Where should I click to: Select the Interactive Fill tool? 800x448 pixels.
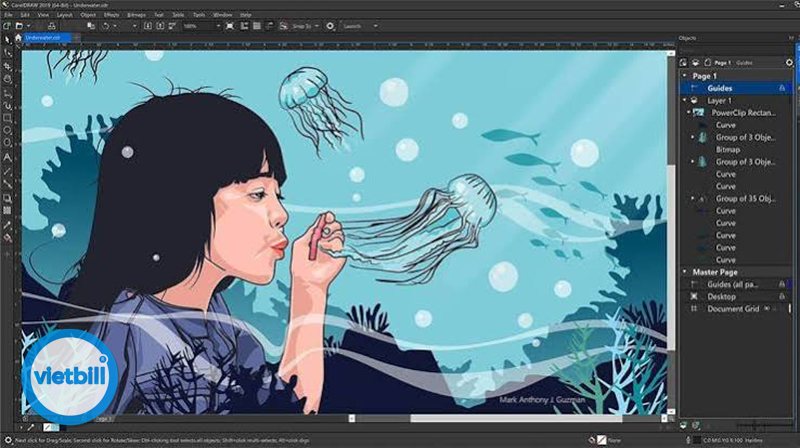(7, 238)
